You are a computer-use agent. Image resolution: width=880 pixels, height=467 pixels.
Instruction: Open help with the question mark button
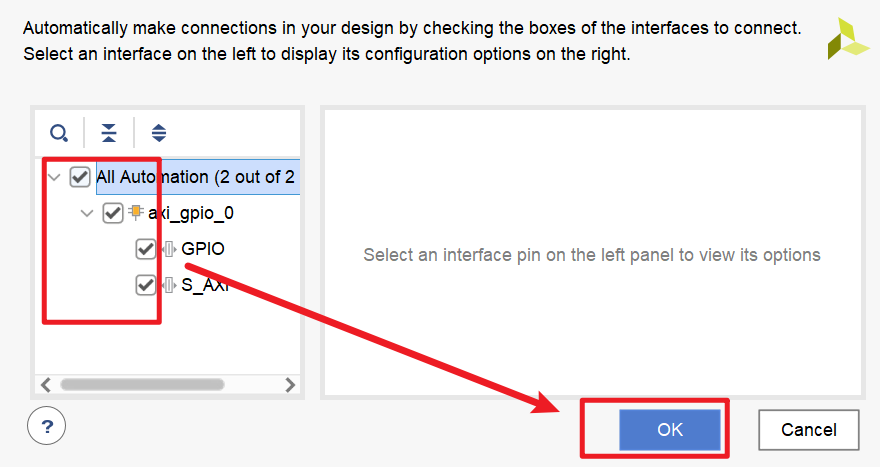coord(47,426)
